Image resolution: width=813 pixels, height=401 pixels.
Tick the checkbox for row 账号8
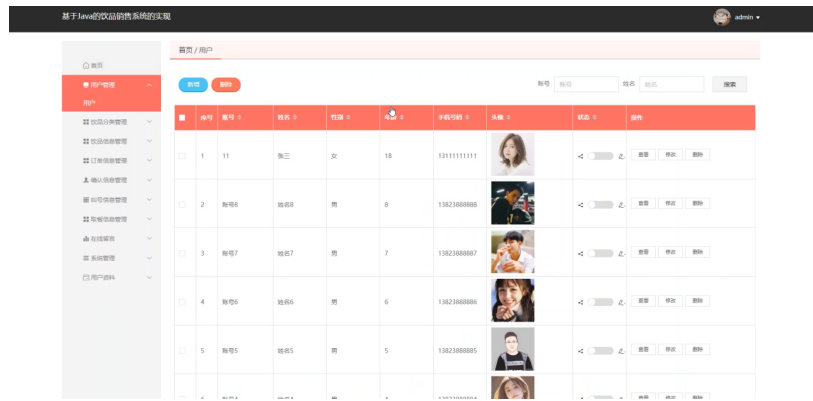[x=182, y=204]
